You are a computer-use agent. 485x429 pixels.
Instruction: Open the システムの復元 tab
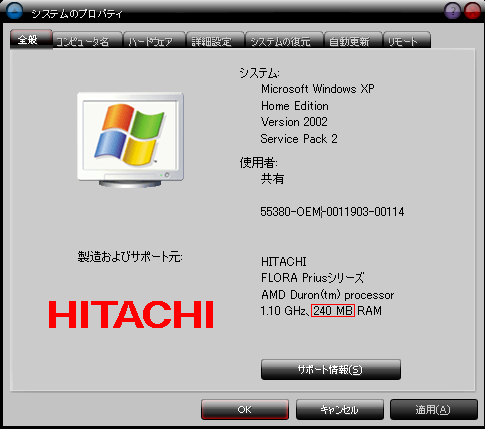click(284, 41)
